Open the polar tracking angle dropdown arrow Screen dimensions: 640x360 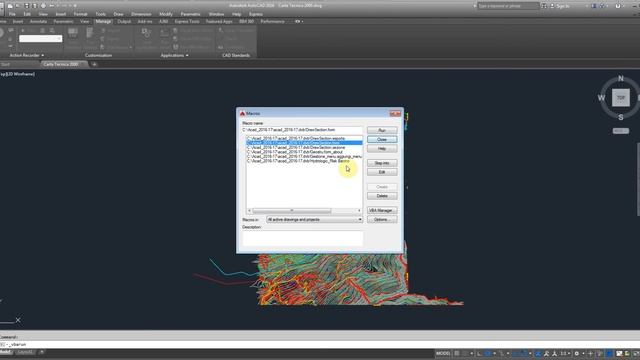494,353
